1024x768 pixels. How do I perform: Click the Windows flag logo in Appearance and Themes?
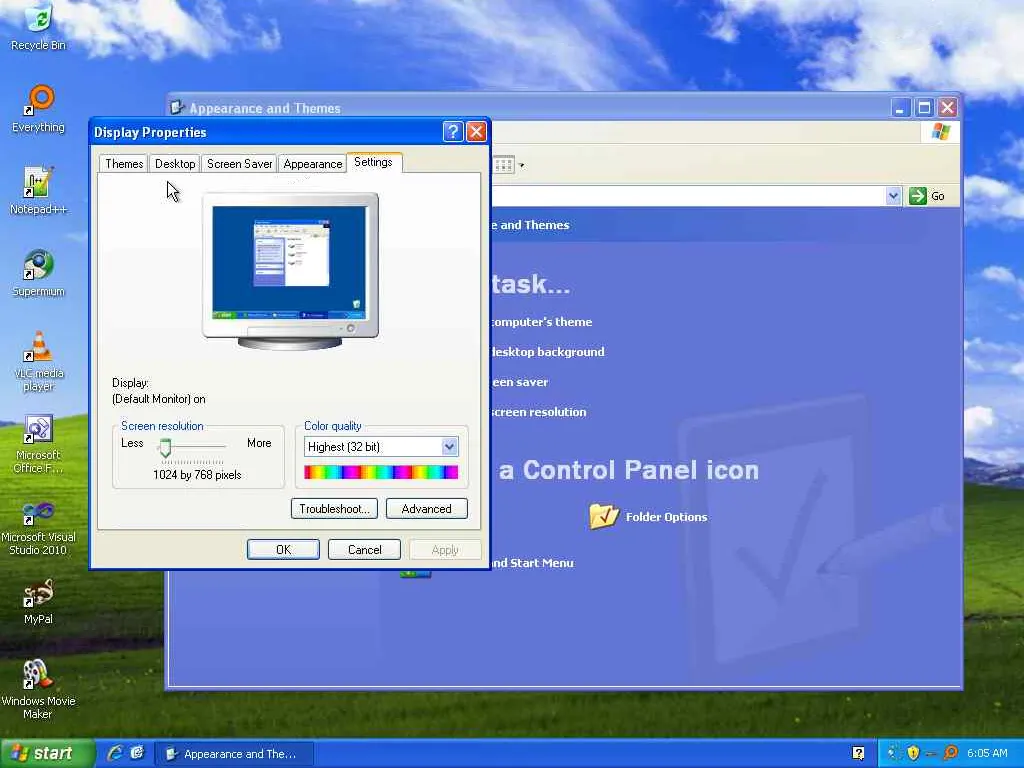pyautogui.click(x=941, y=132)
